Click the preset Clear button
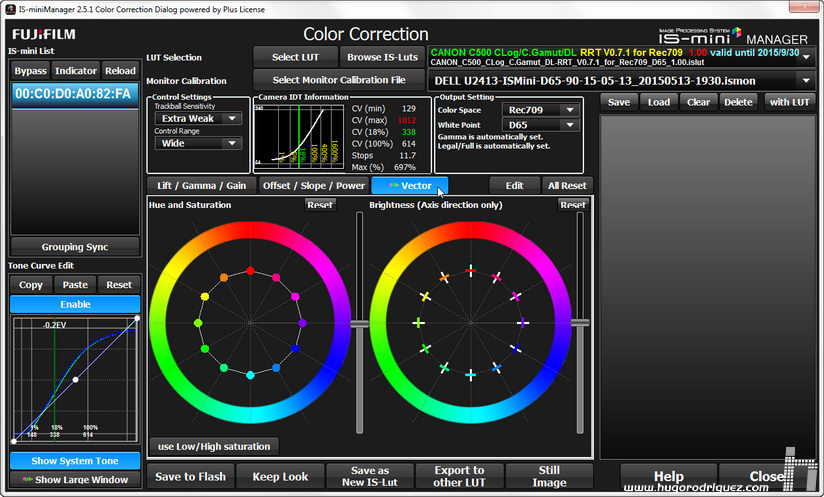 click(x=698, y=102)
